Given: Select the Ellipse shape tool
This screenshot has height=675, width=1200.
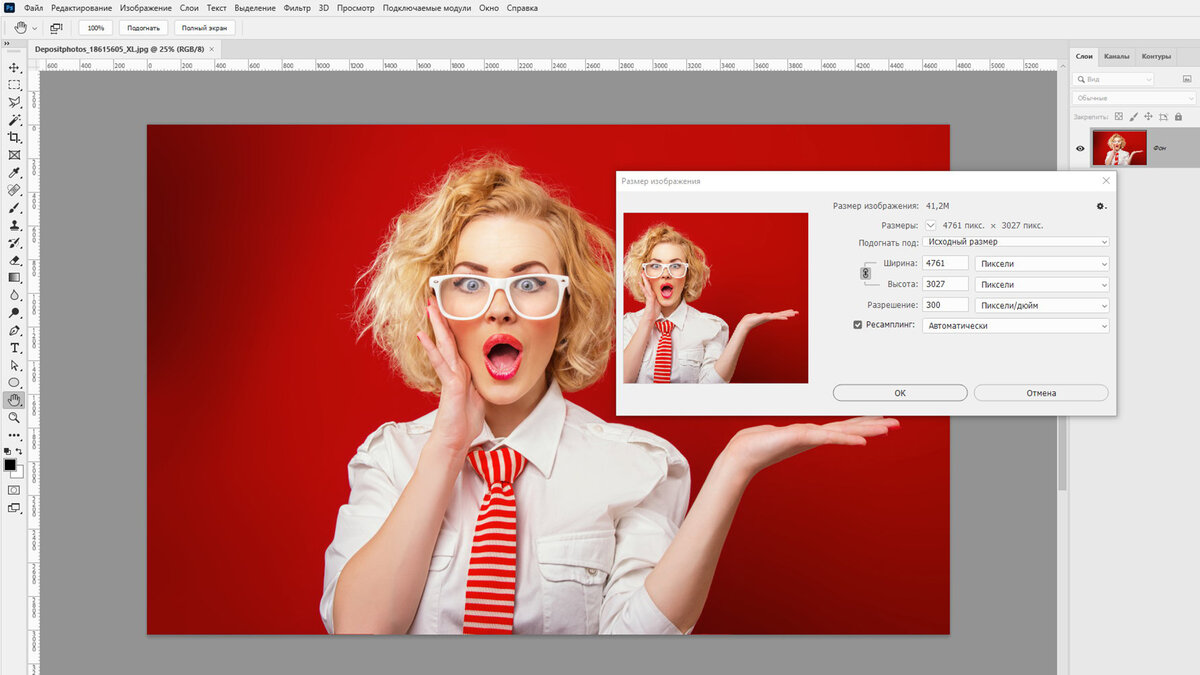Looking at the screenshot, I should click(x=14, y=382).
